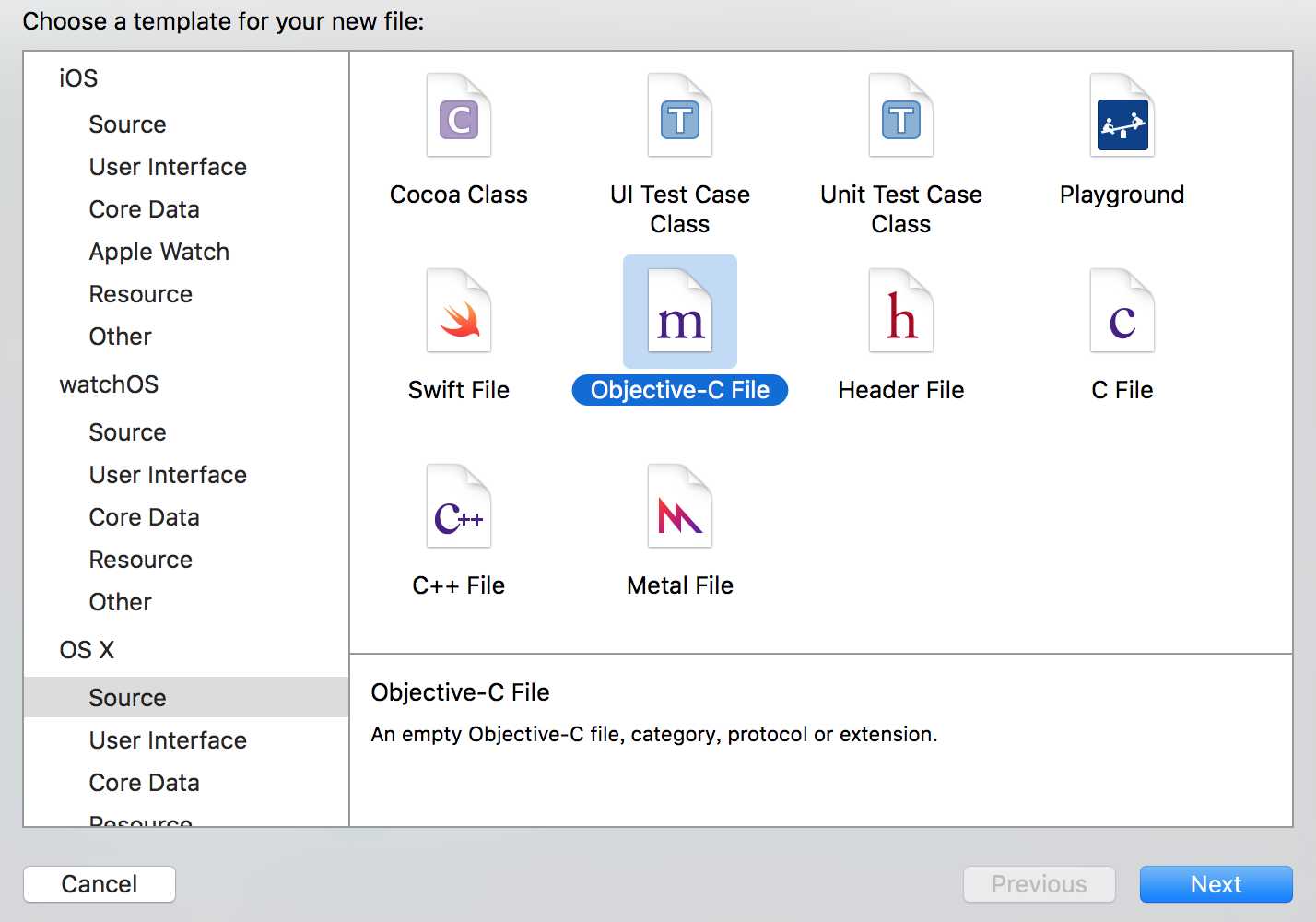
Task: Select Core Data under watchOS
Action: [x=144, y=517]
